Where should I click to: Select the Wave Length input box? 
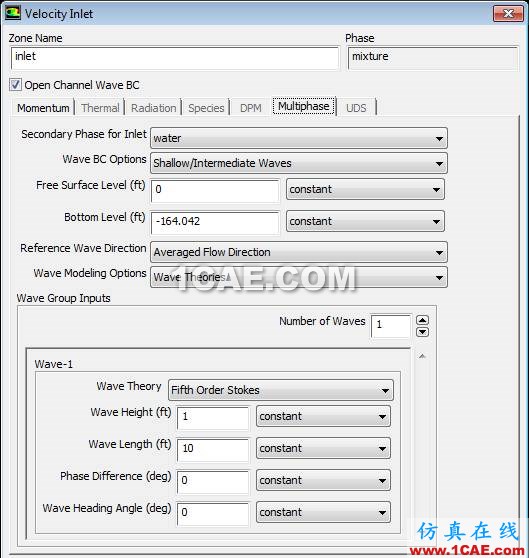(x=213, y=450)
